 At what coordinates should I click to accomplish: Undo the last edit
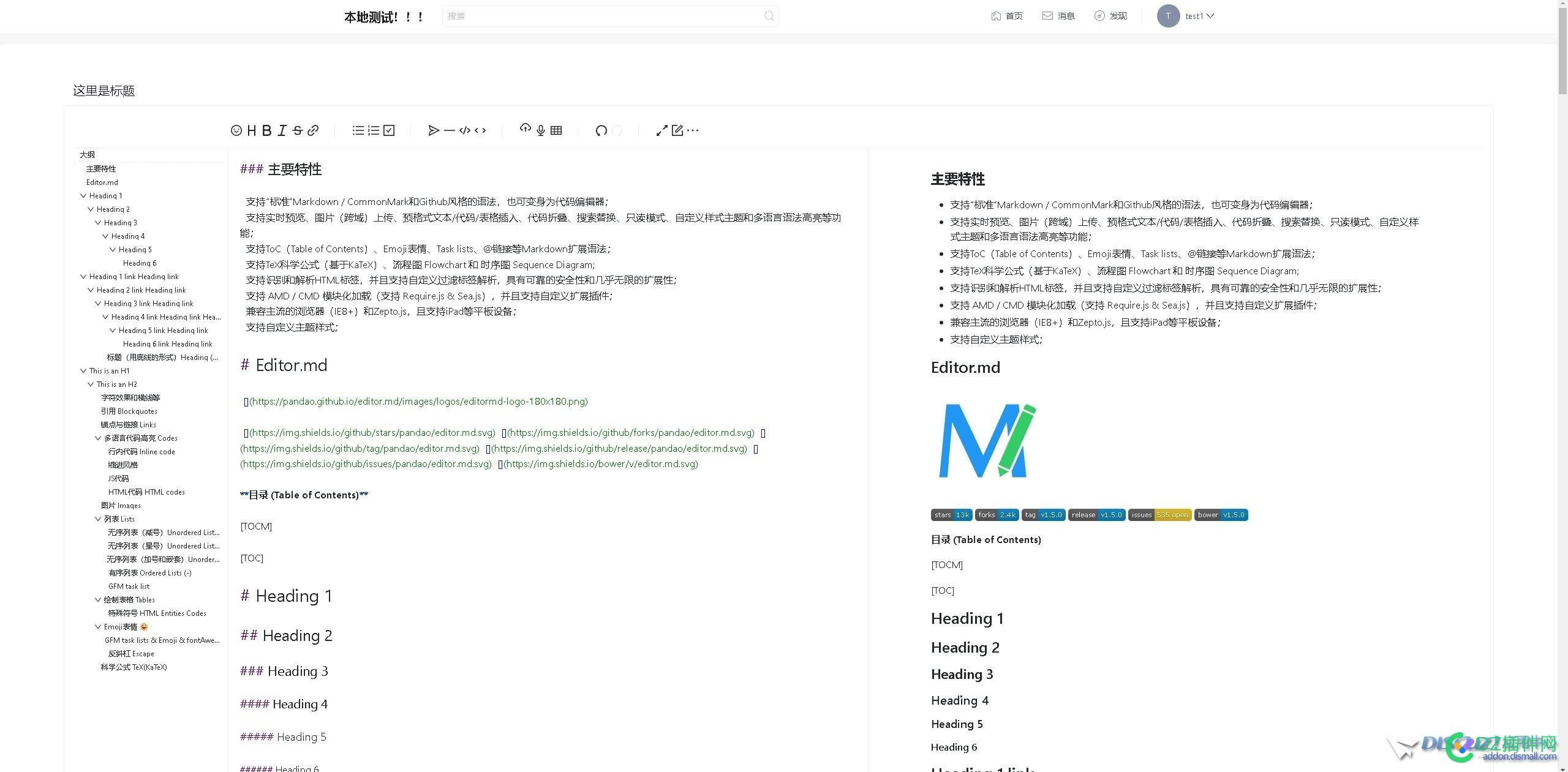[x=601, y=130]
